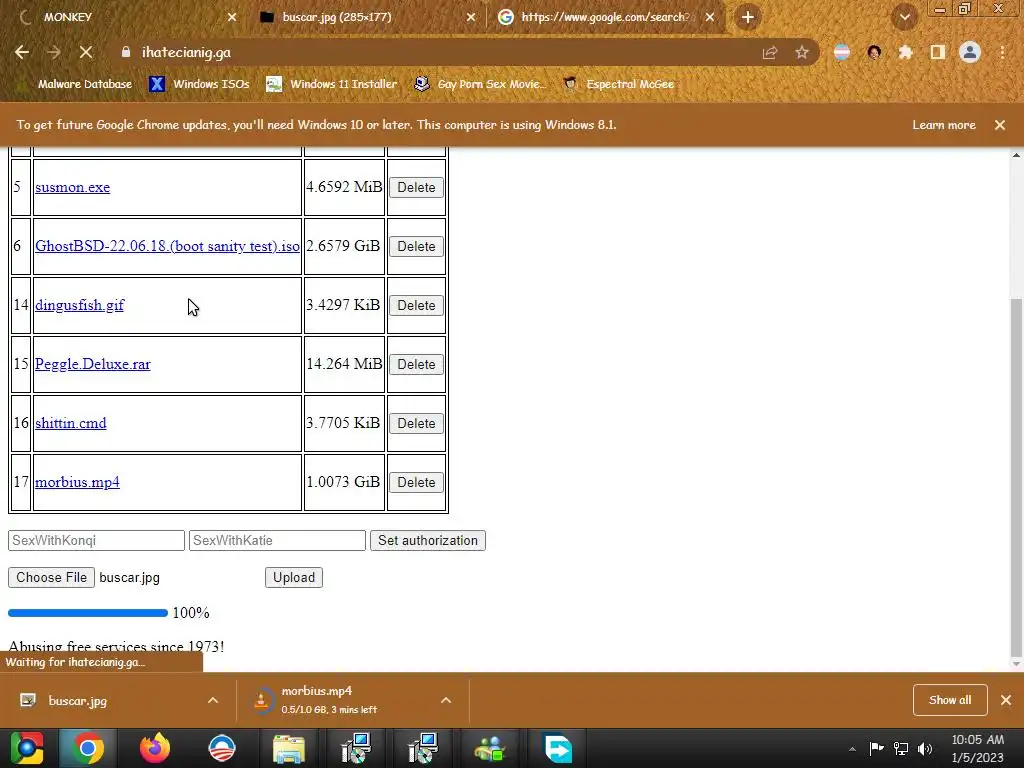Open the dingusfish.gif link
The width and height of the screenshot is (1024, 768).
click(x=80, y=305)
